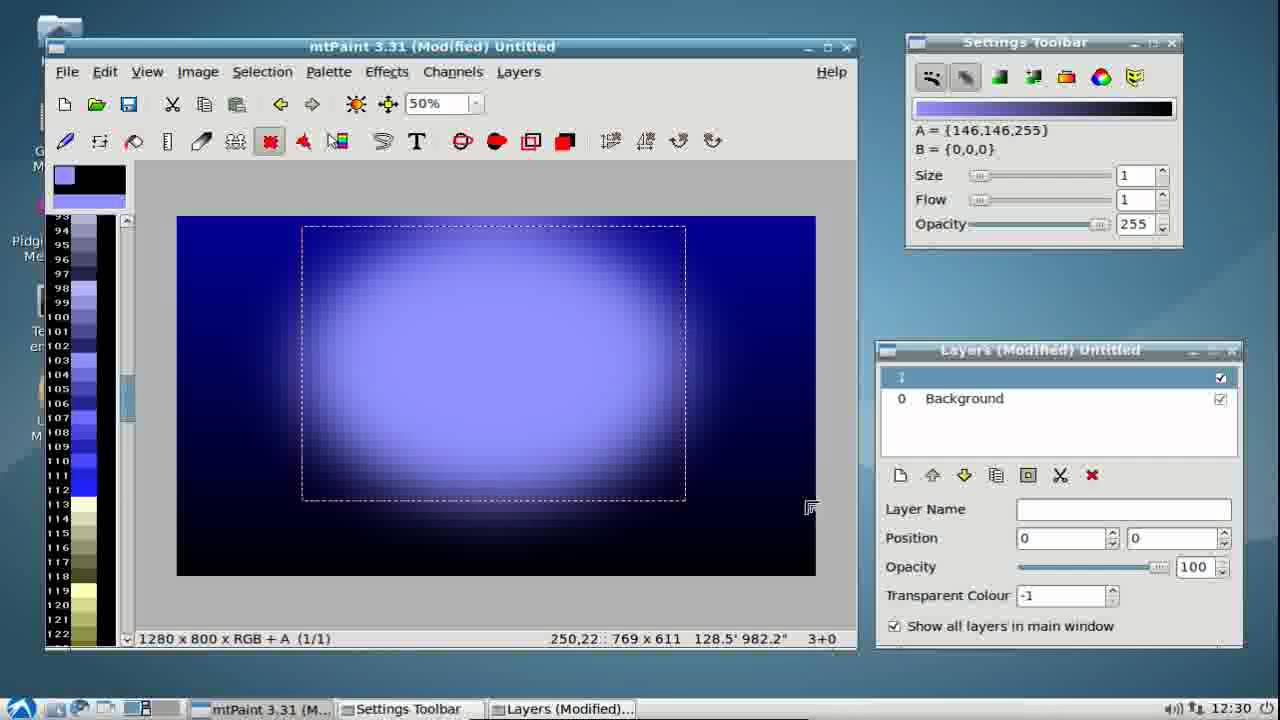
Task: Click the layer Opacity slider
Action: pyautogui.click(x=1092, y=567)
